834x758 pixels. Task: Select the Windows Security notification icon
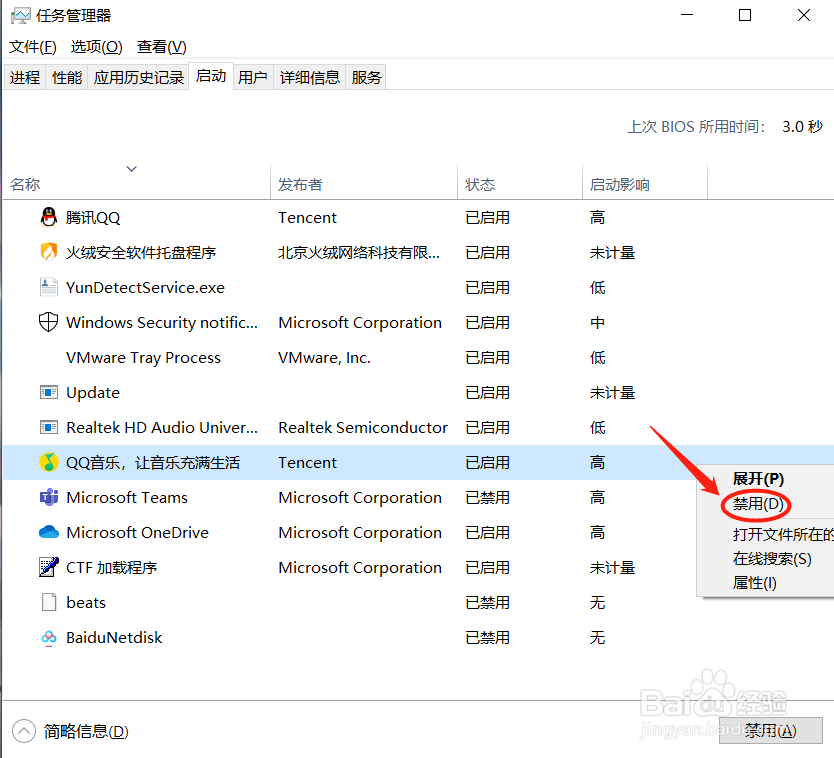(48, 322)
